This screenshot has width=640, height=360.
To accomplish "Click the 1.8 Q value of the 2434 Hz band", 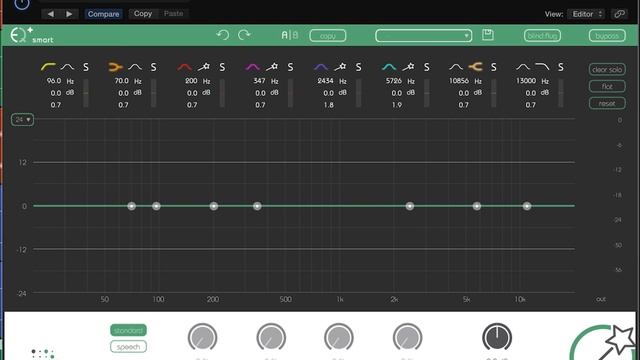I will pyautogui.click(x=329, y=105).
